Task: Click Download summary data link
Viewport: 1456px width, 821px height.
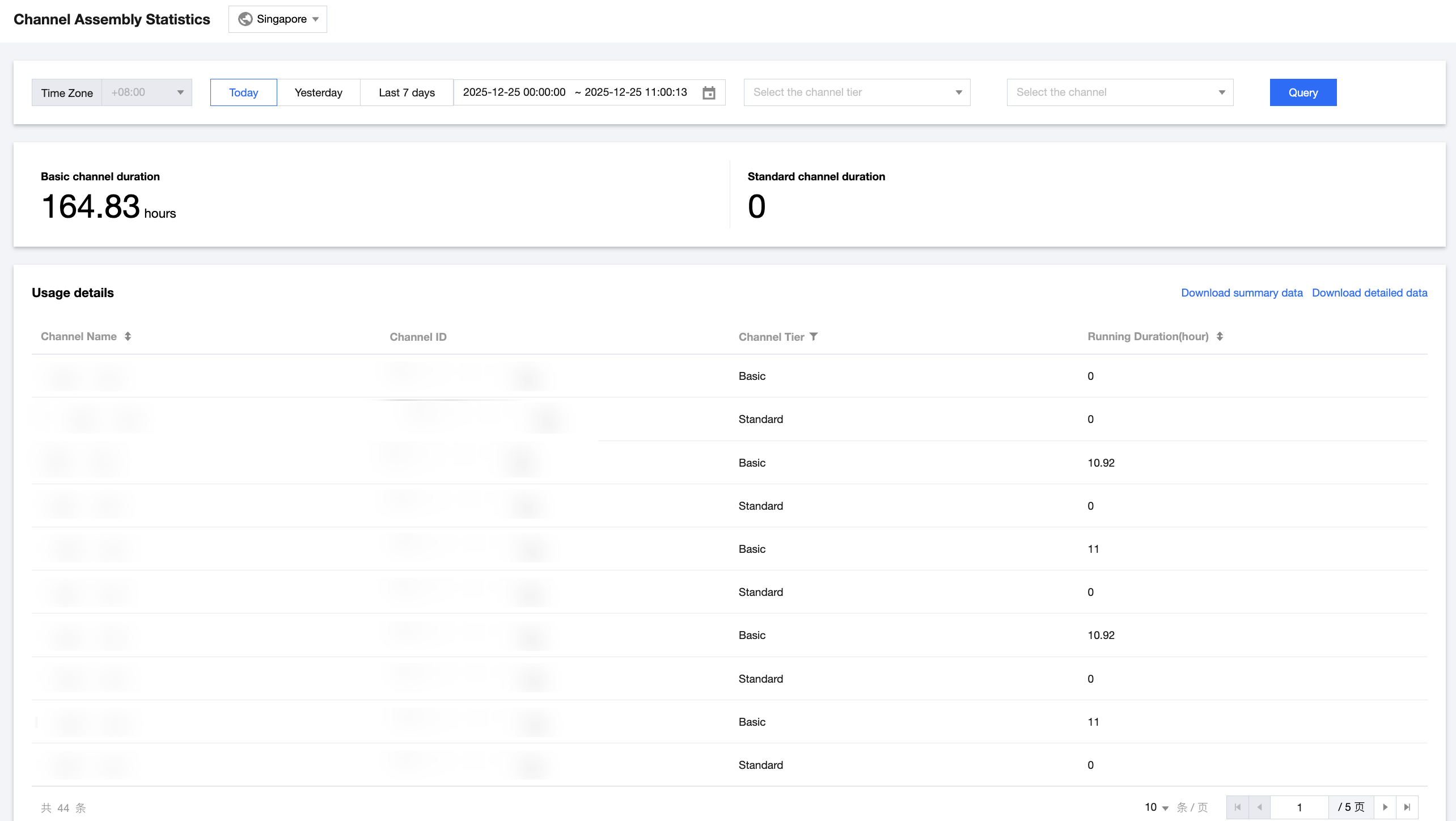Action: tap(1242, 293)
